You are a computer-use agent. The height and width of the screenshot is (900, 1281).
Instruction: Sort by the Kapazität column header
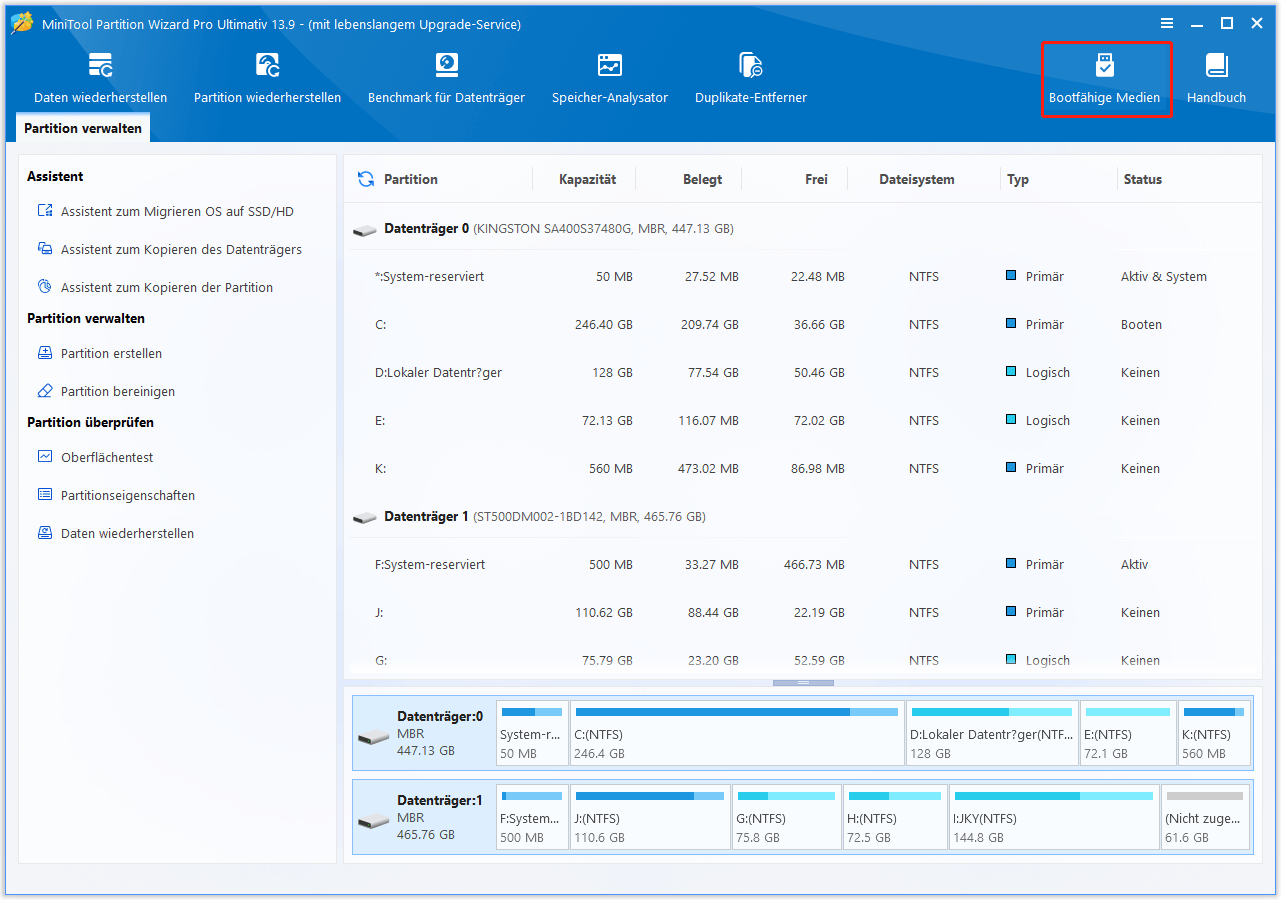pos(587,179)
